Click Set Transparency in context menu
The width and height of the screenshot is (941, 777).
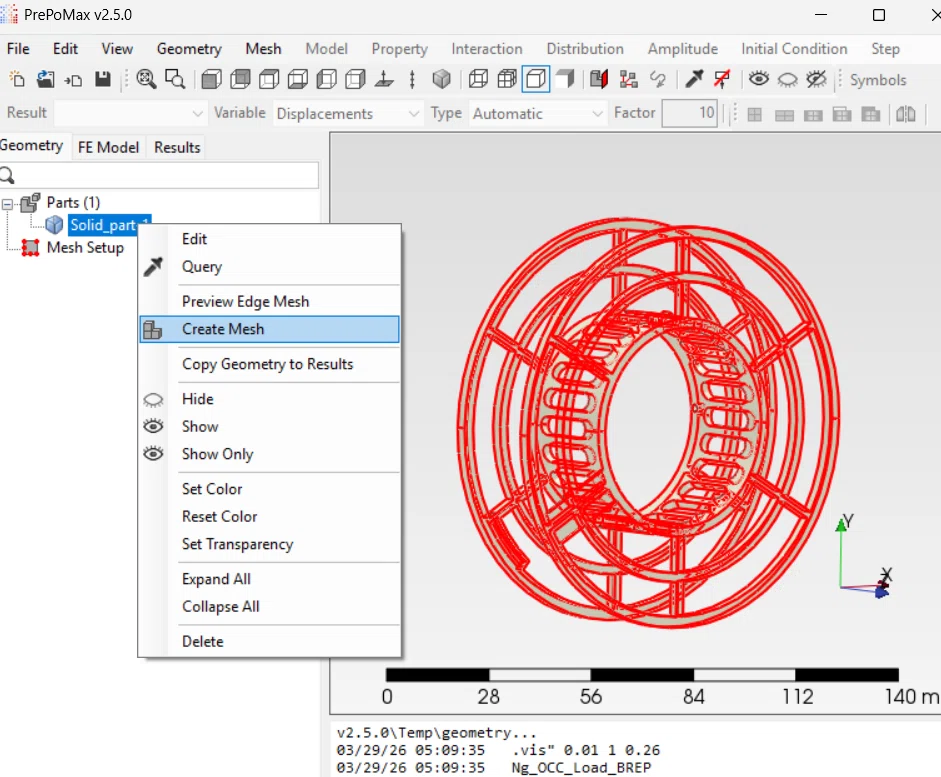[x=269, y=544]
